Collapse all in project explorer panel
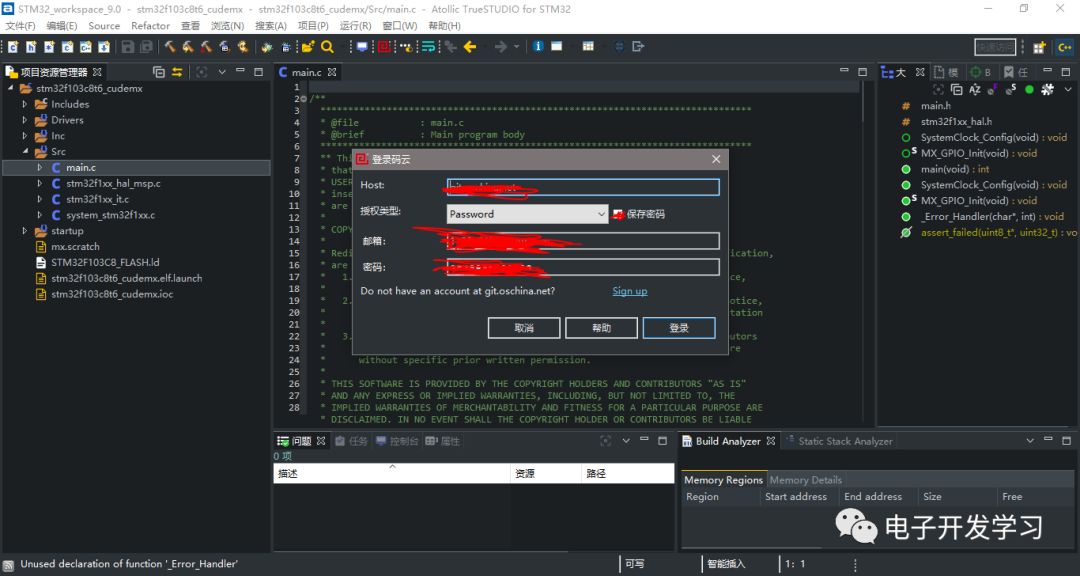 tap(159, 72)
